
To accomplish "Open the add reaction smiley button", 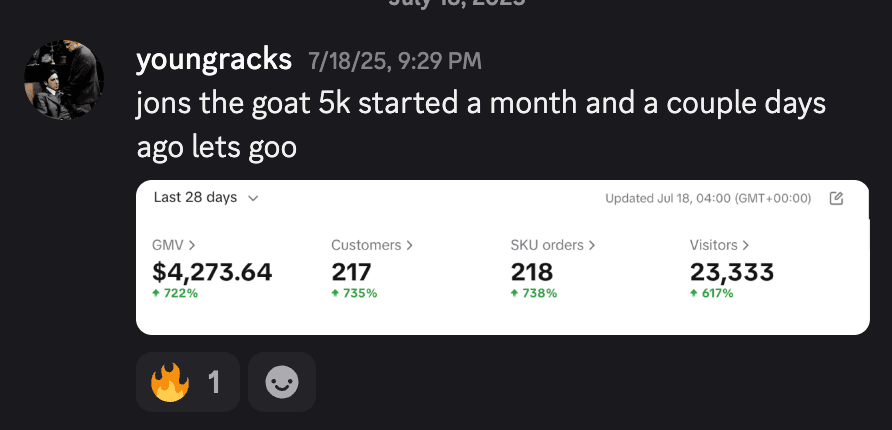I will (282, 382).
